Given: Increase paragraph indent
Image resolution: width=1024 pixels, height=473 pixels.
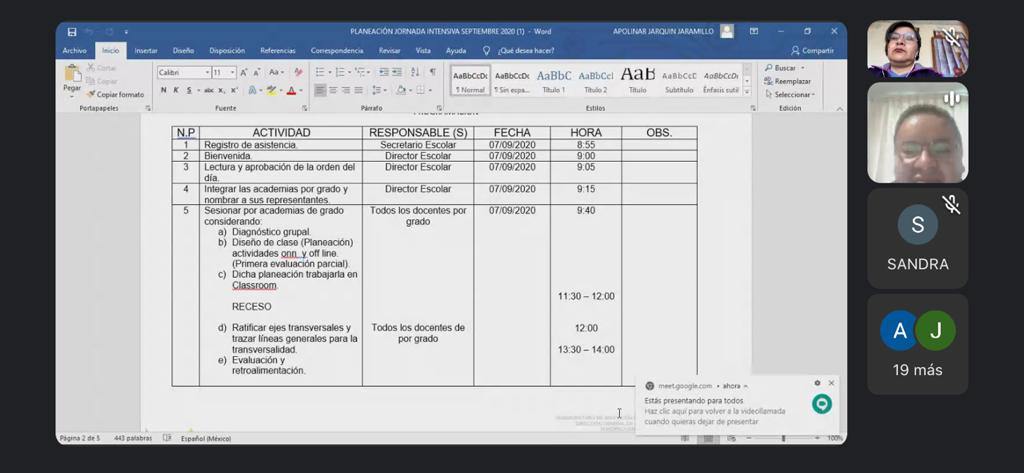Looking at the screenshot, I should tap(397, 73).
